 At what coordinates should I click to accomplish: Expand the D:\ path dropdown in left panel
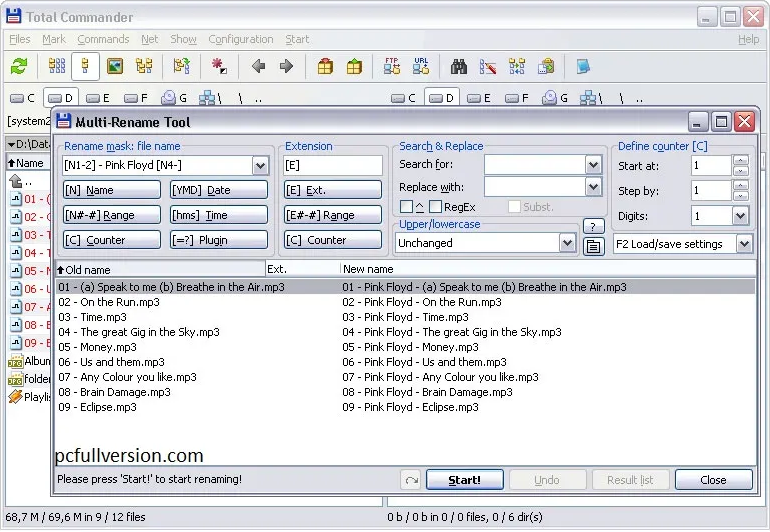pyautogui.click(x=11, y=144)
